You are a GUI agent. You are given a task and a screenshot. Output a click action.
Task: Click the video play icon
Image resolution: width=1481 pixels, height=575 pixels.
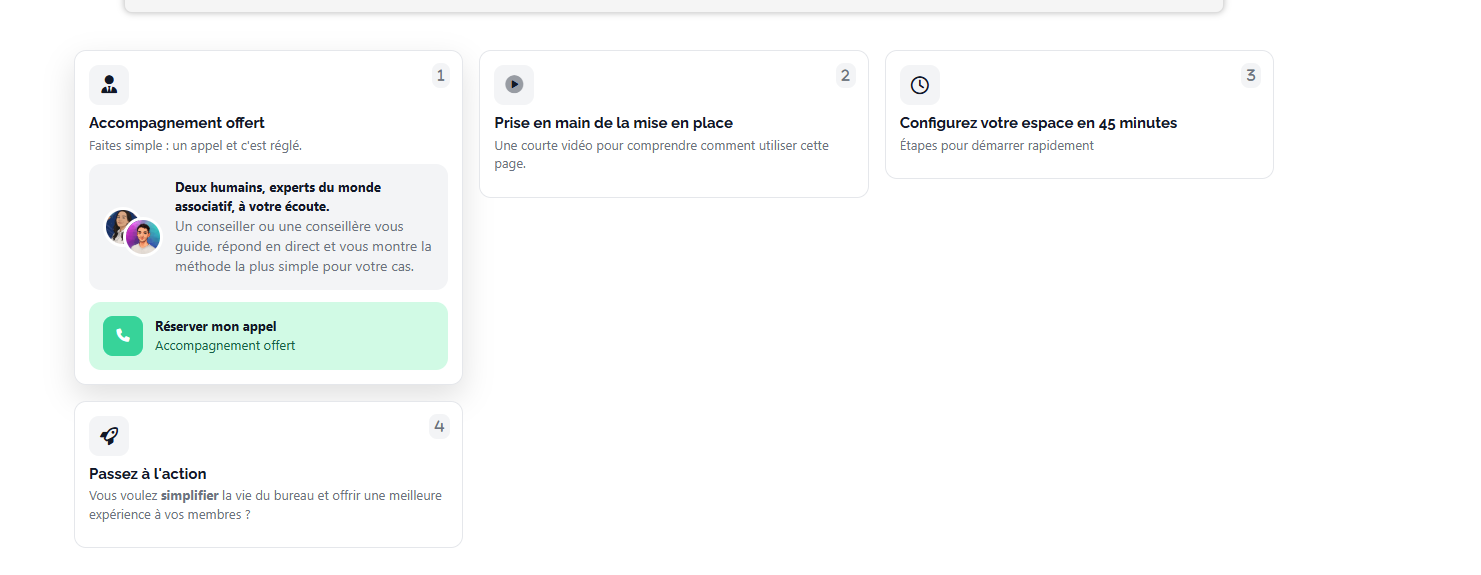tap(514, 85)
